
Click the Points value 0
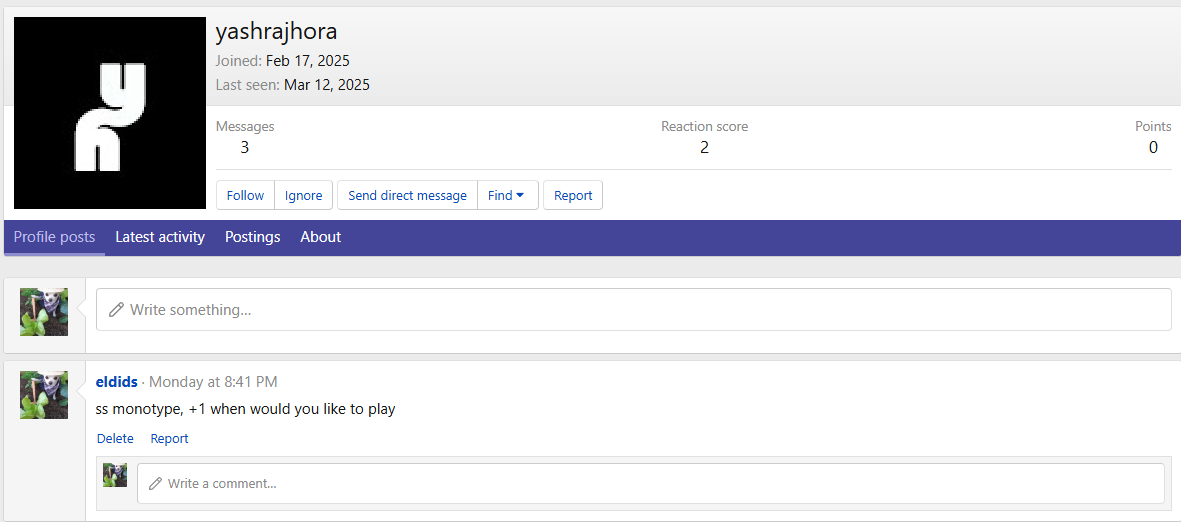point(1153,148)
